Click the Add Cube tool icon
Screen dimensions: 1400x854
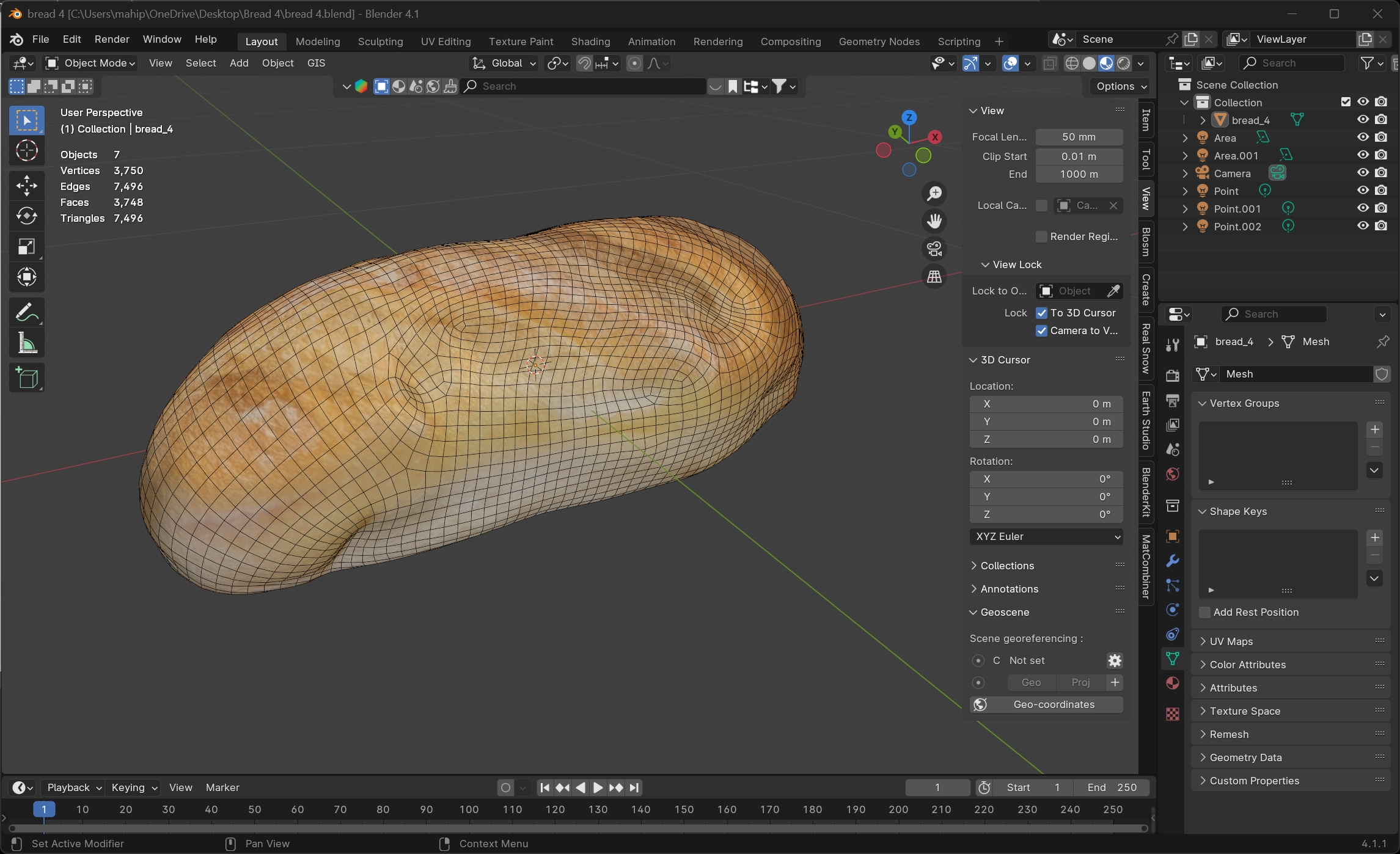click(26, 378)
